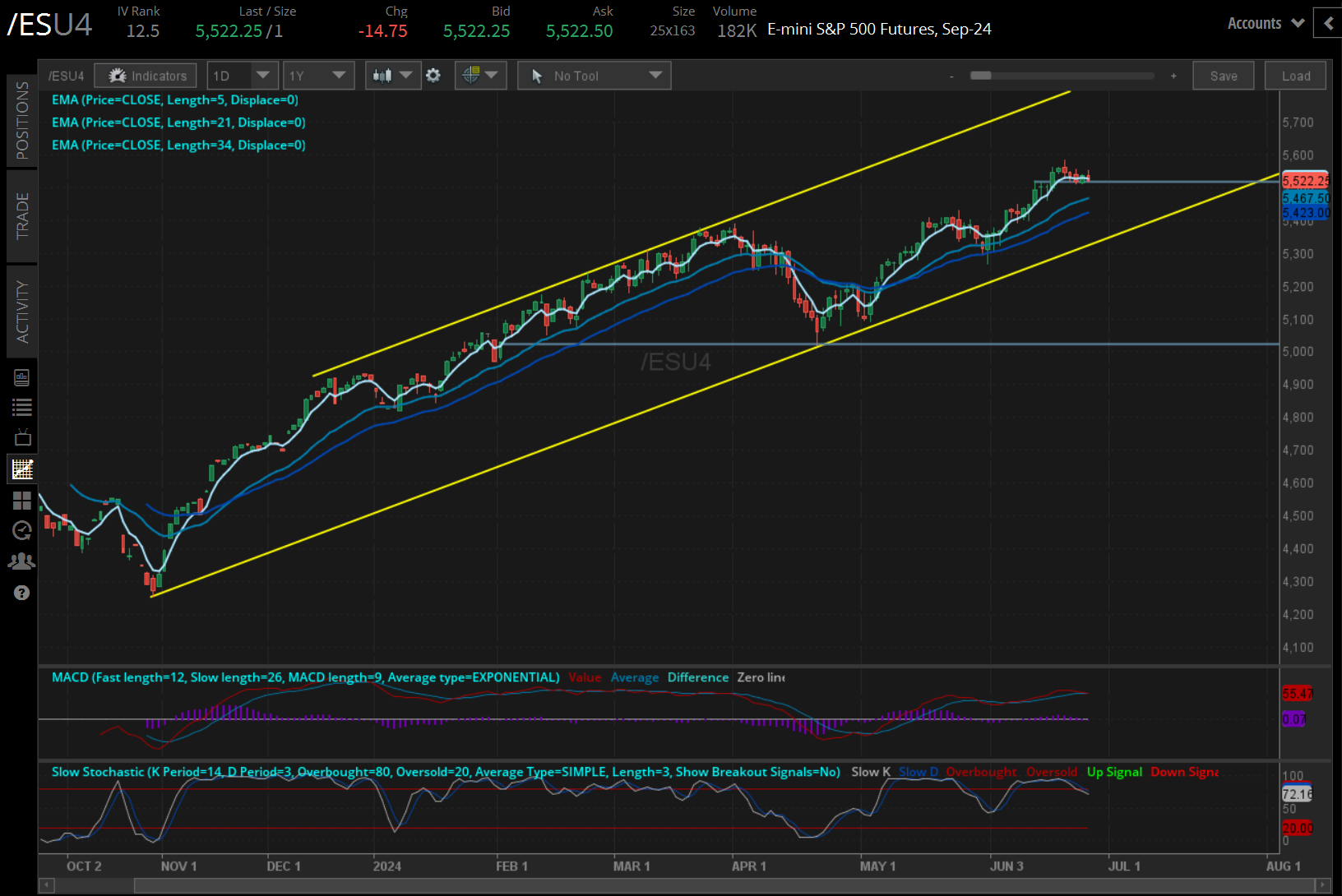This screenshot has height=896, width=1342.
Task: Click the Overbought legend label
Action: [x=981, y=772]
